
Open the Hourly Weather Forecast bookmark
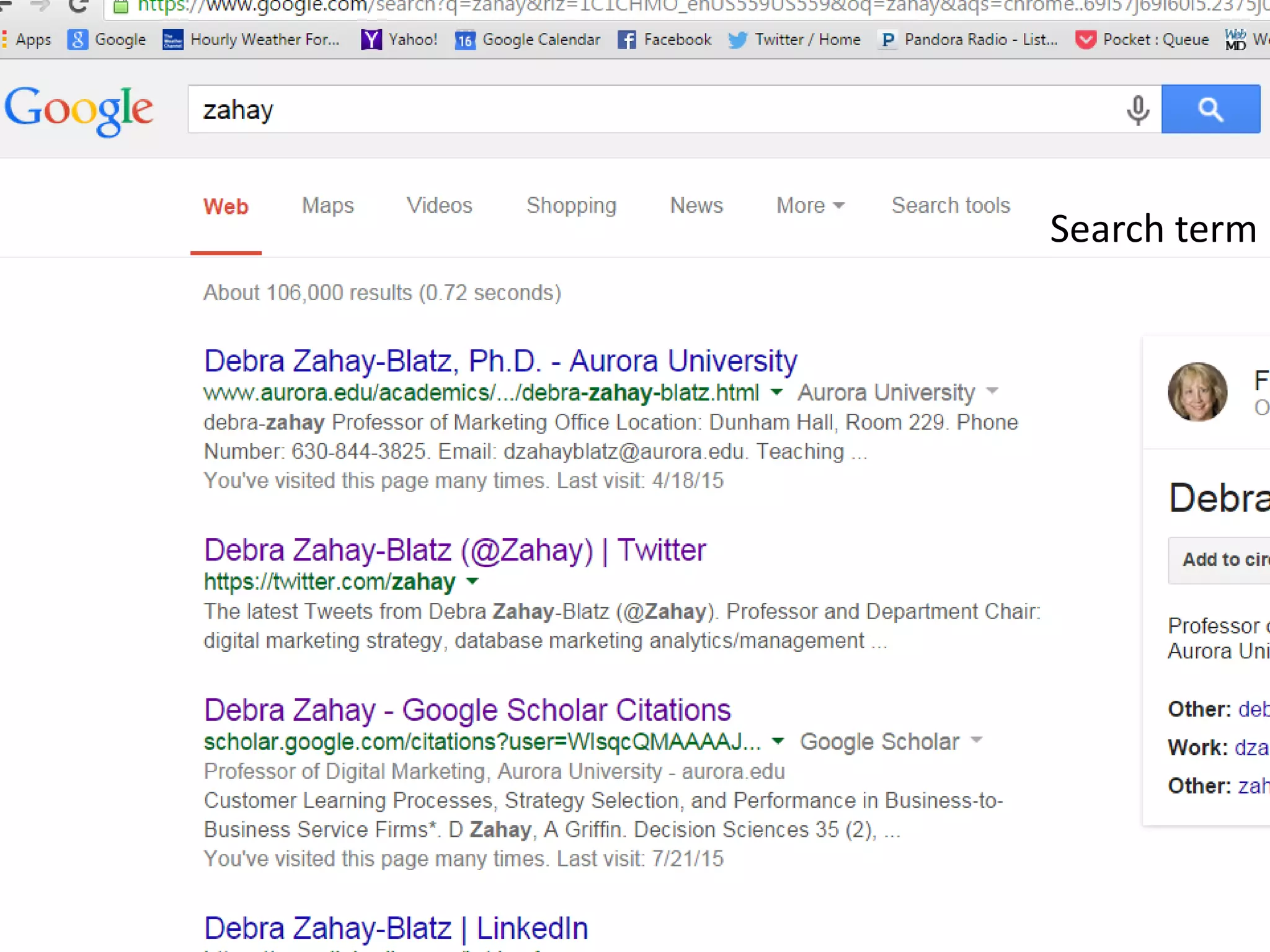(x=251, y=40)
